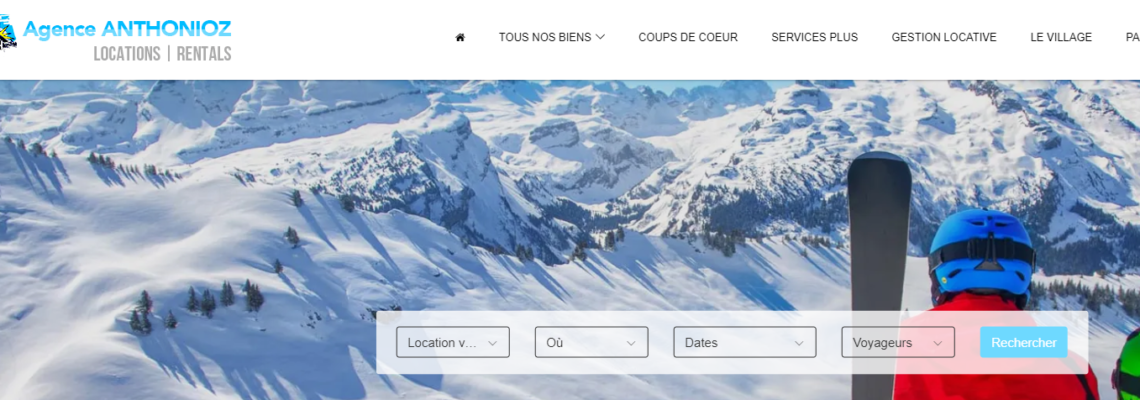Screen dimensions: 1140x400
Task: Click the arrow icon in Voyageurs field
Action: click(938, 343)
